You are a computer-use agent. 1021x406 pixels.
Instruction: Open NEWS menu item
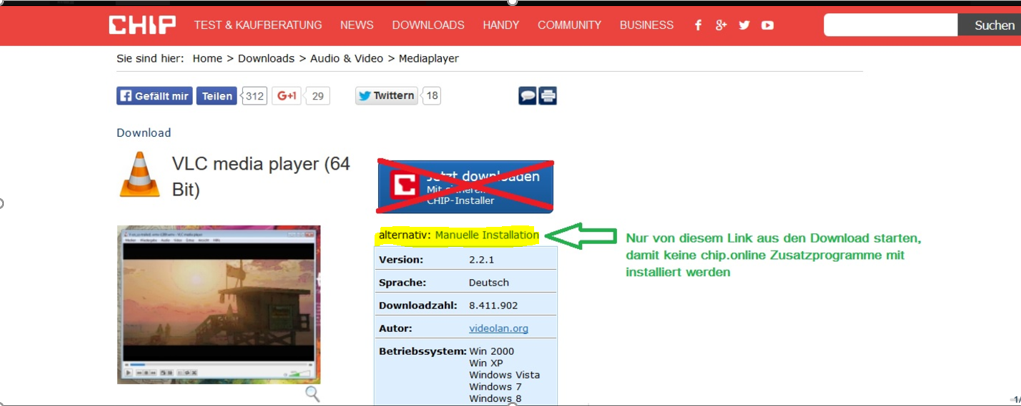coord(357,25)
